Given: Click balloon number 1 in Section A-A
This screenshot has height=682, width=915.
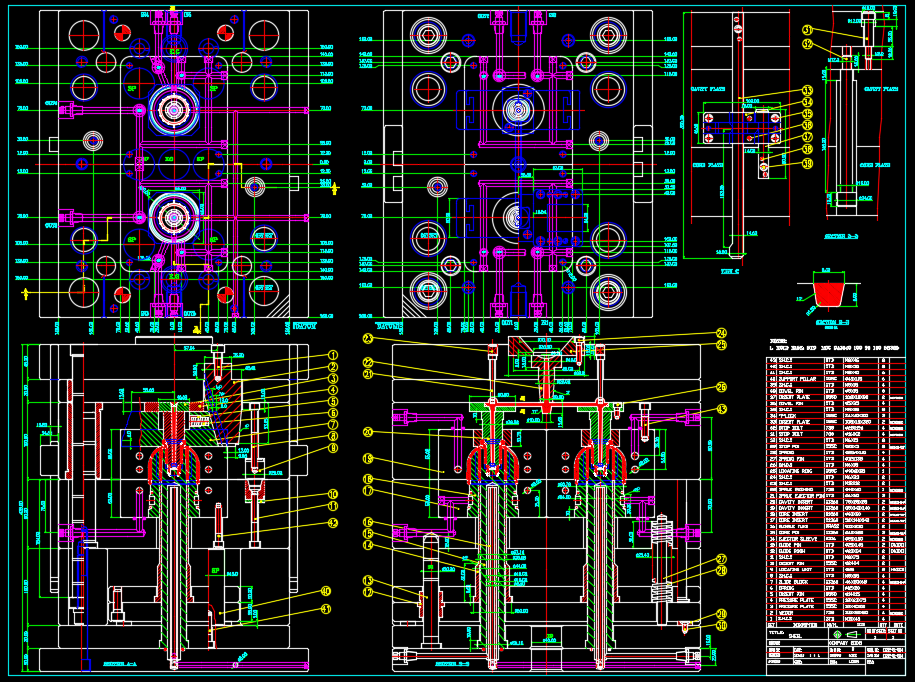Looking at the screenshot, I should coord(333,355).
